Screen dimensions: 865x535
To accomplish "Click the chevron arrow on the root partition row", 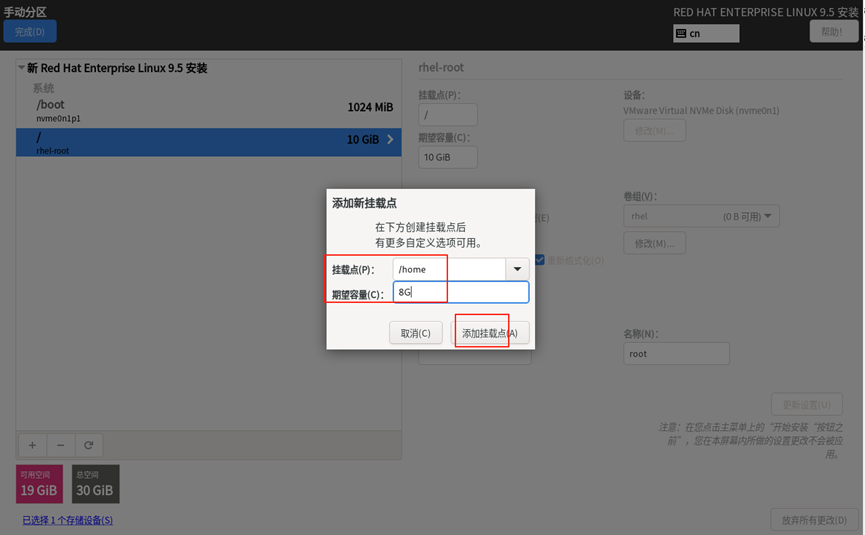I will [390, 140].
